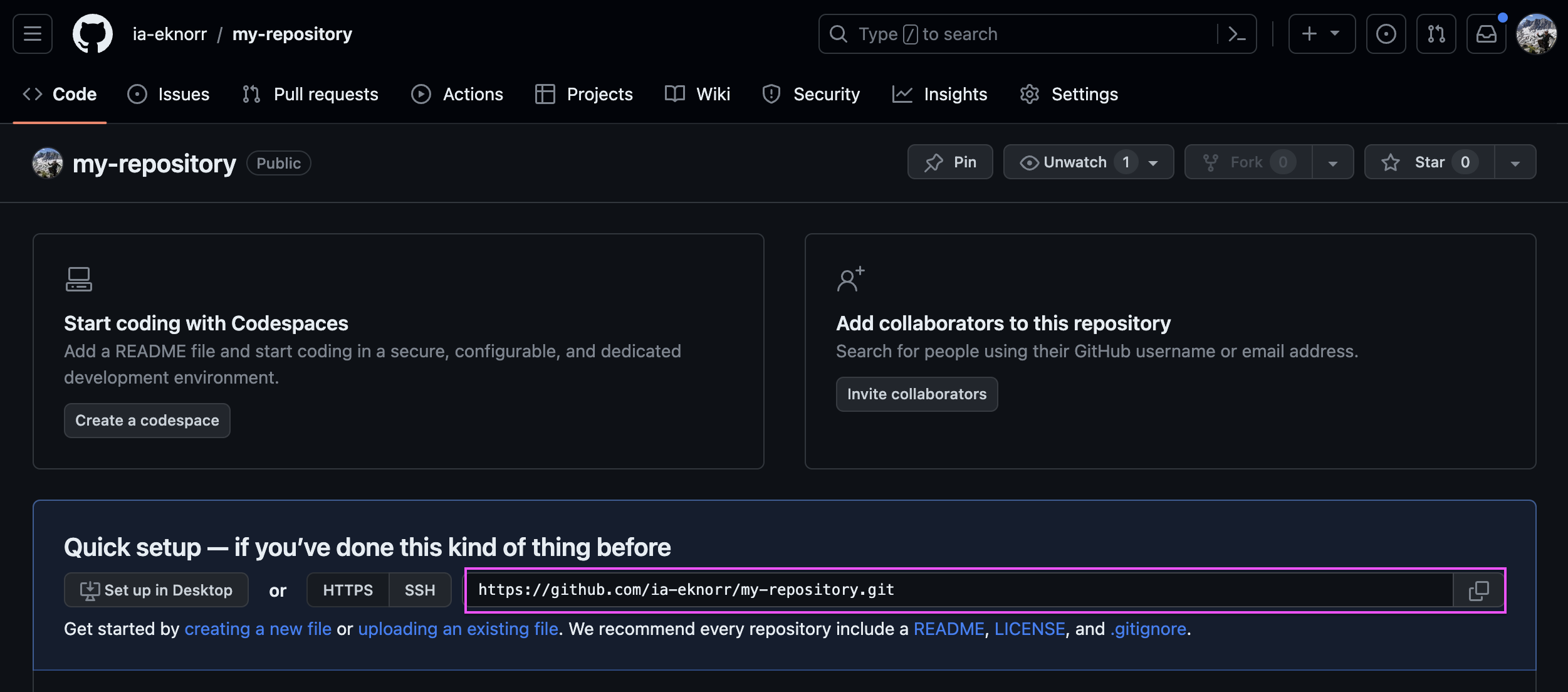Click the add collaborator person icon
Viewport: 1568px width, 692px height.
pyautogui.click(x=850, y=279)
